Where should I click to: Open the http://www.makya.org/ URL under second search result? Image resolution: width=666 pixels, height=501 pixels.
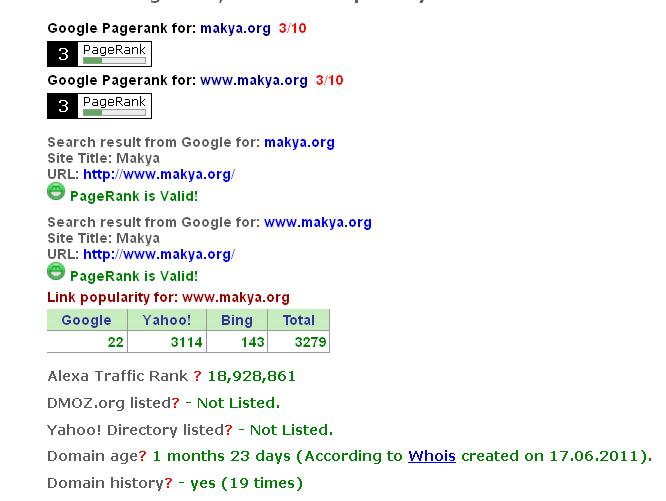click(159, 254)
